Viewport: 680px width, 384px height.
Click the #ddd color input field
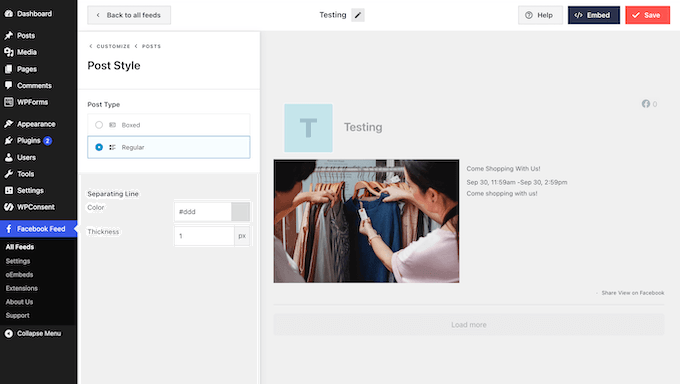(x=203, y=212)
